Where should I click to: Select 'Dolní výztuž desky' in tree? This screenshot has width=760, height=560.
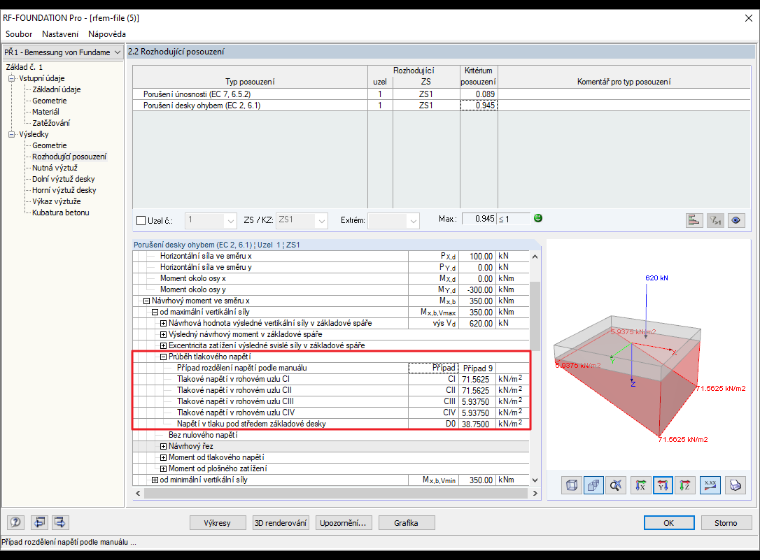pos(63,179)
